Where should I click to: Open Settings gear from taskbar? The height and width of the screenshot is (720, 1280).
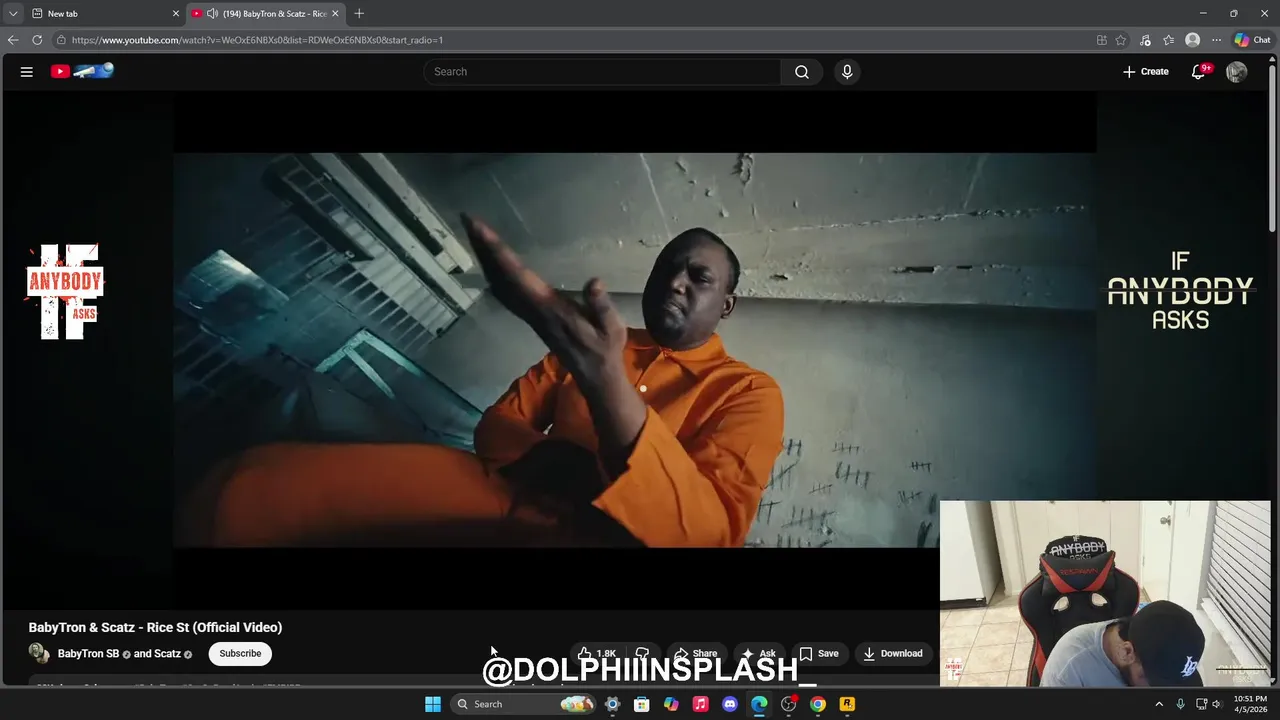point(613,704)
